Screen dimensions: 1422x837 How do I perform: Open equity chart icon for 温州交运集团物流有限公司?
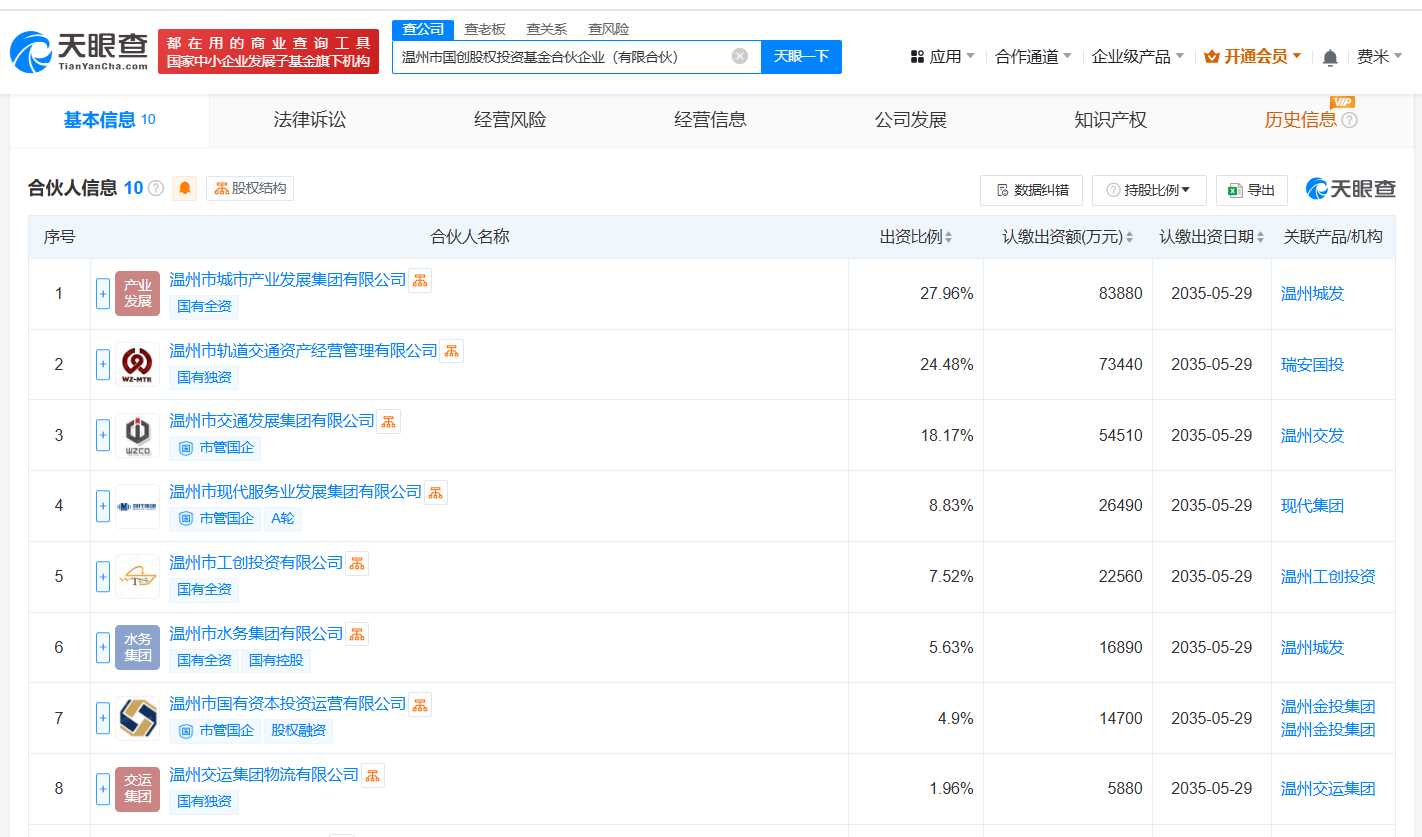pos(373,775)
